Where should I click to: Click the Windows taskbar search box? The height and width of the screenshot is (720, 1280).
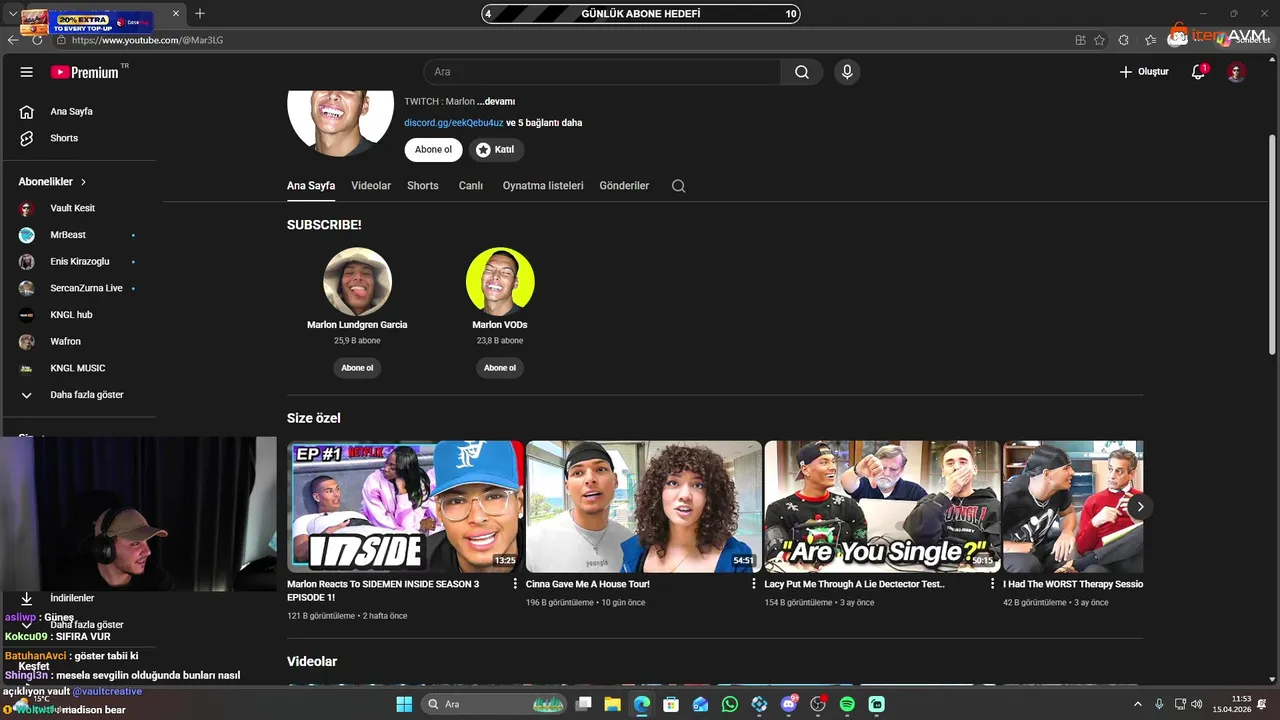pyautogui.click(x=494, y=704)
